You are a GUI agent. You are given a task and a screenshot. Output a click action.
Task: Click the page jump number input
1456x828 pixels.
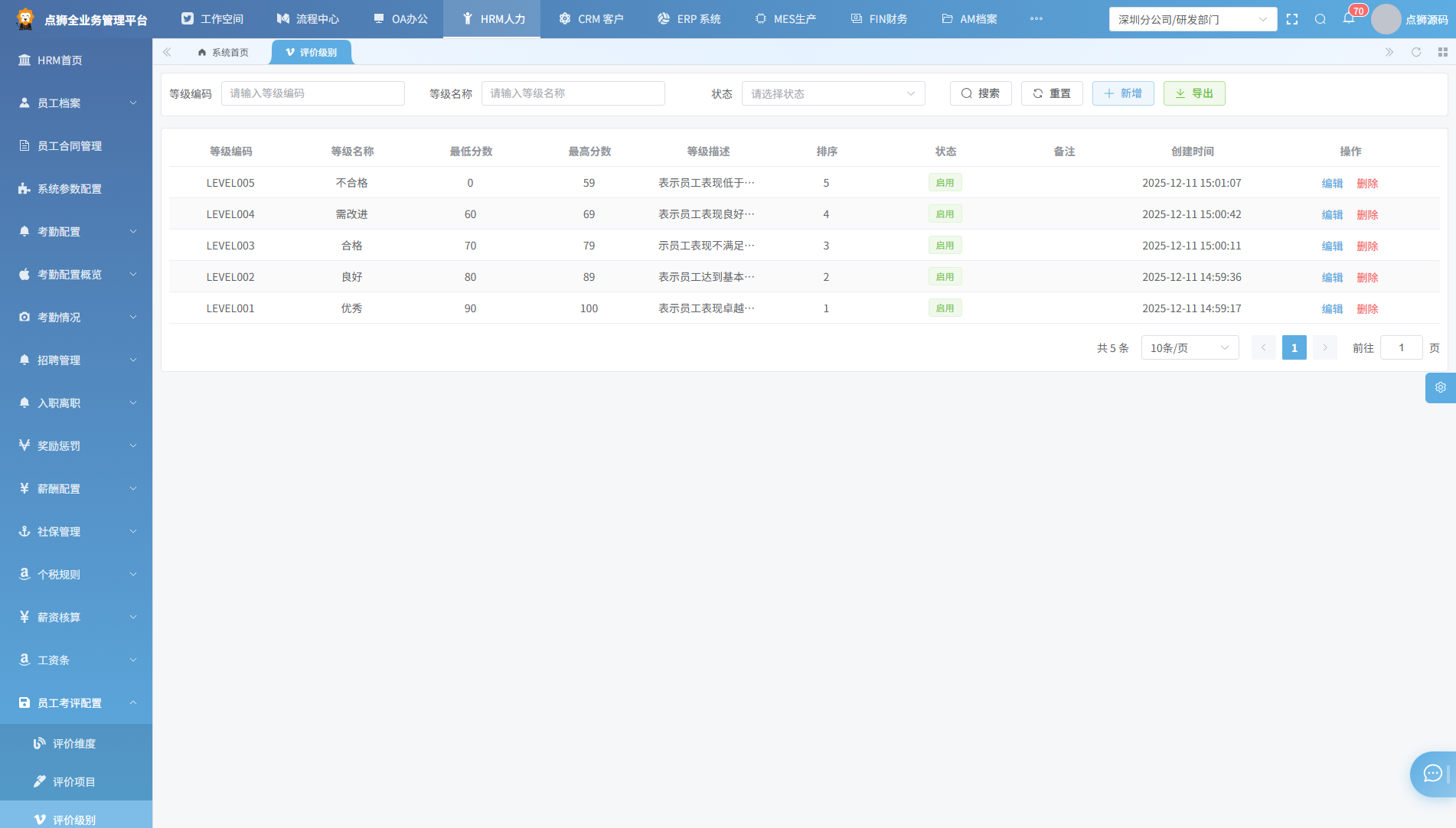tap(1401, 347)
